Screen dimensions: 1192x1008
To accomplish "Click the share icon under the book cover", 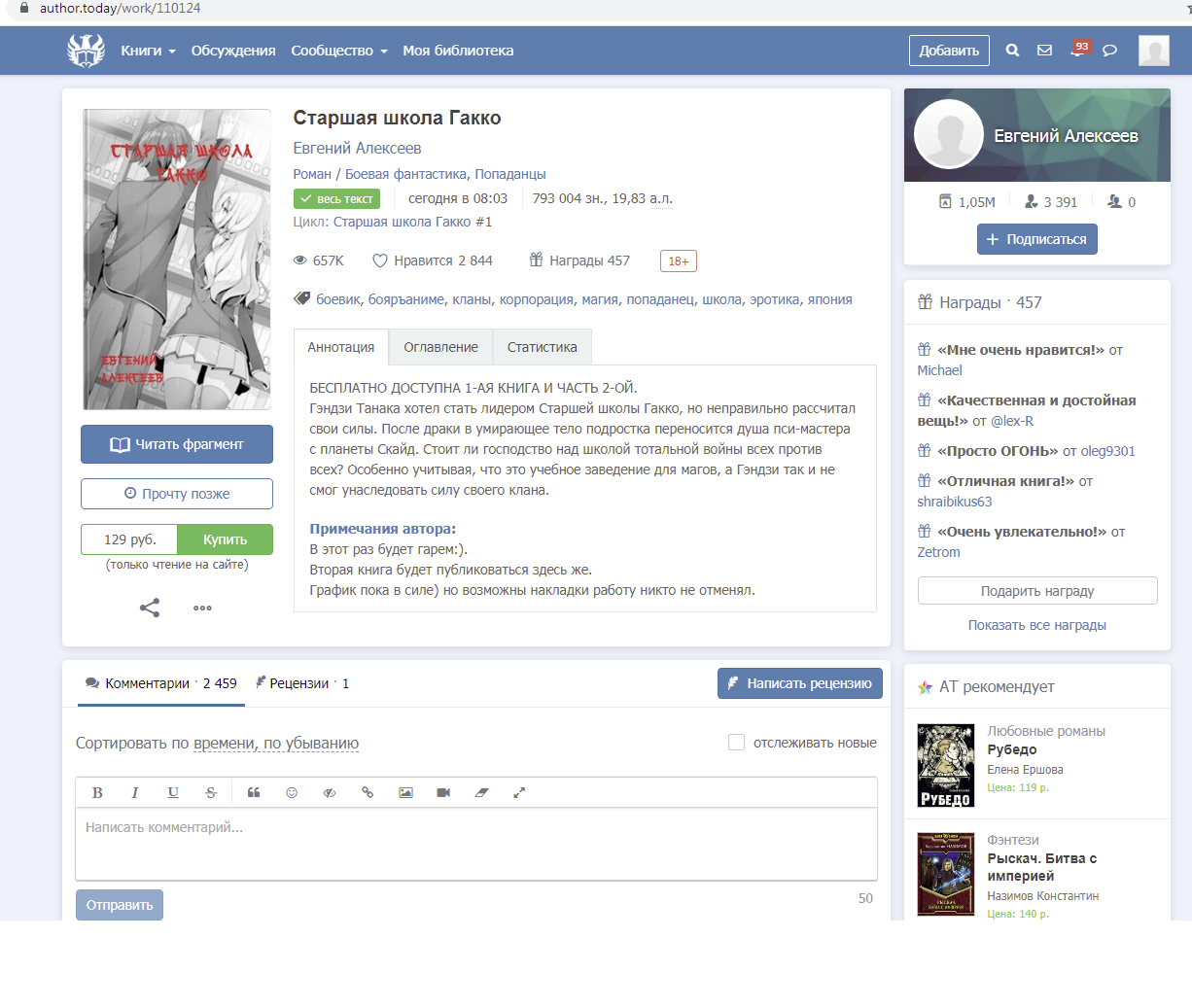I will [150, 608].
